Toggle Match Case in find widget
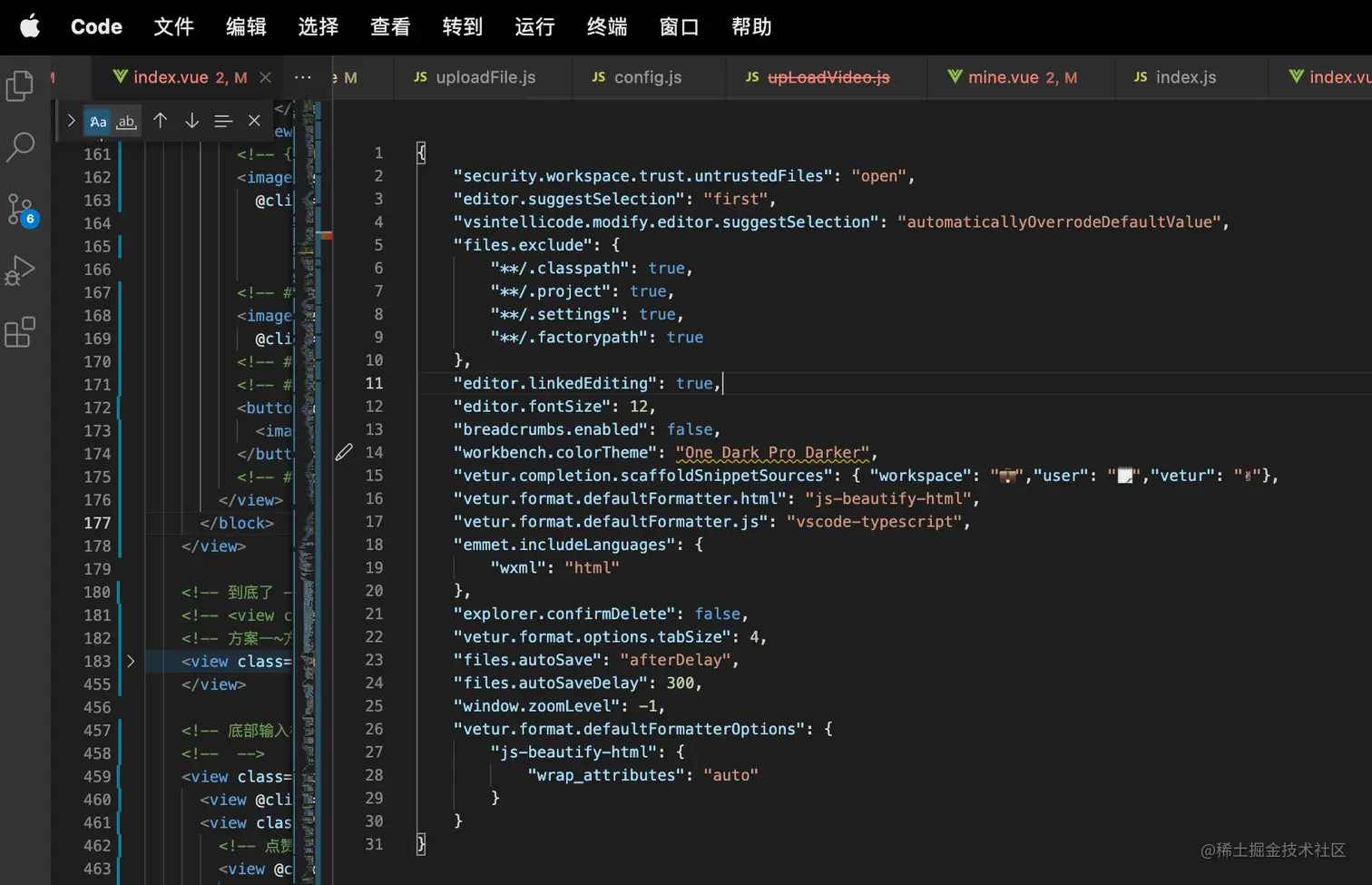The width and height of the screenshot is (1372, 885). (98, 121)
